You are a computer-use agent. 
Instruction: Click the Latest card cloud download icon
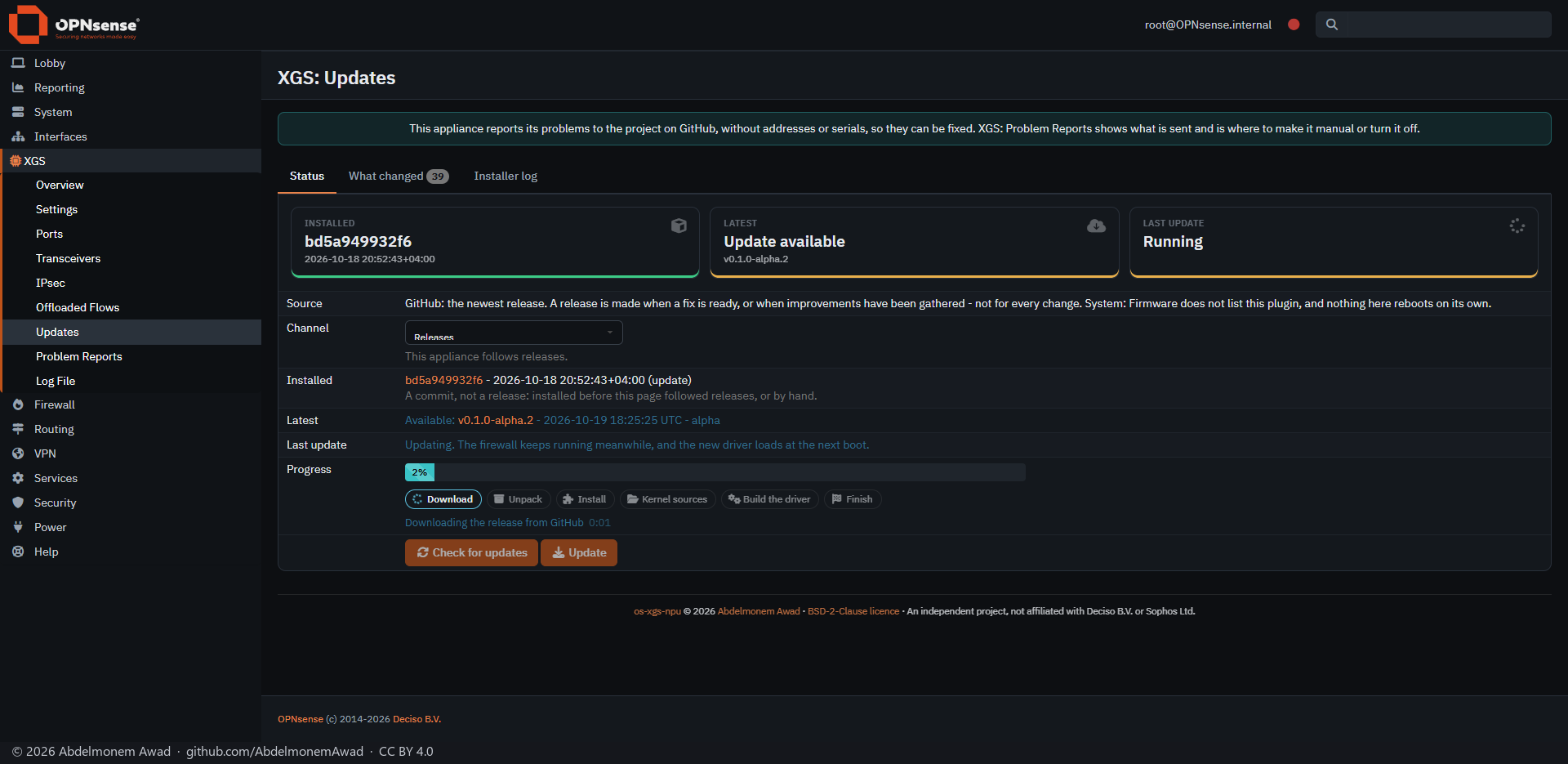[1096, 226]
